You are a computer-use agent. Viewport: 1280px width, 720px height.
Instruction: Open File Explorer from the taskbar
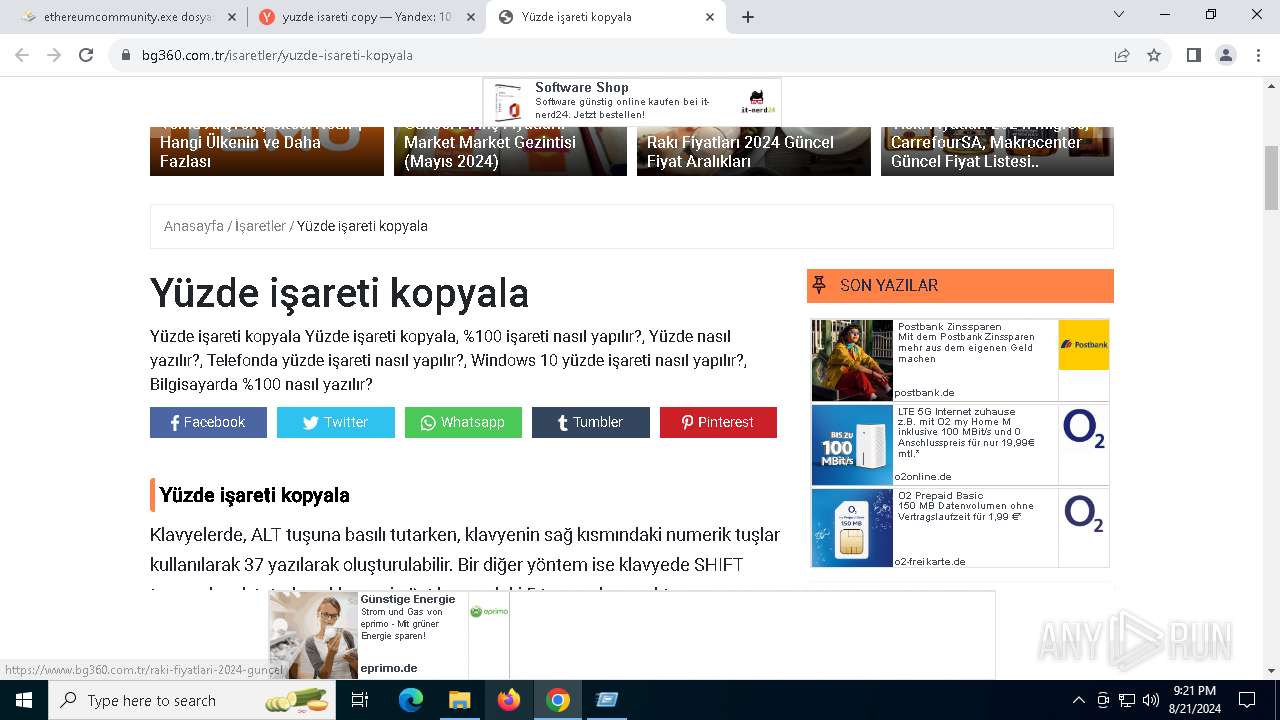(x=459, y=700)
